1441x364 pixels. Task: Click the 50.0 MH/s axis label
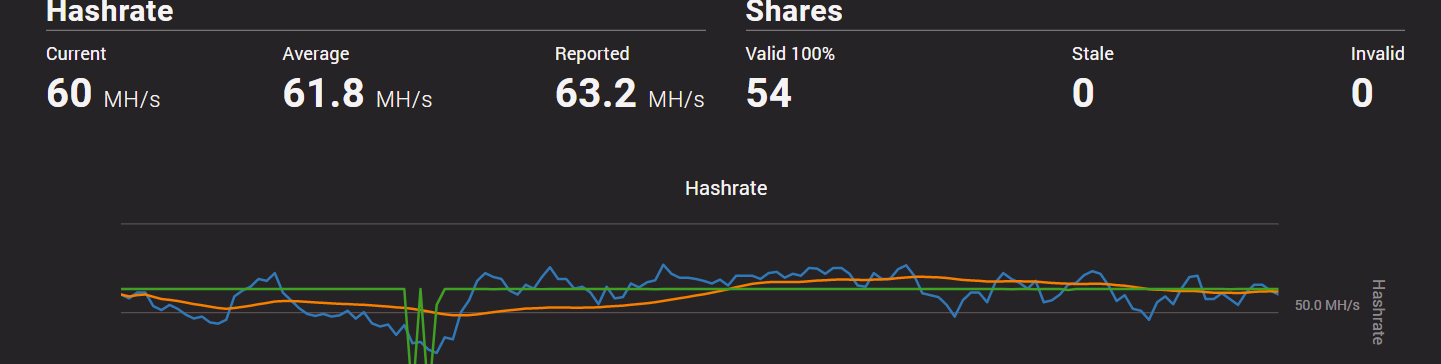(1327, 304)
